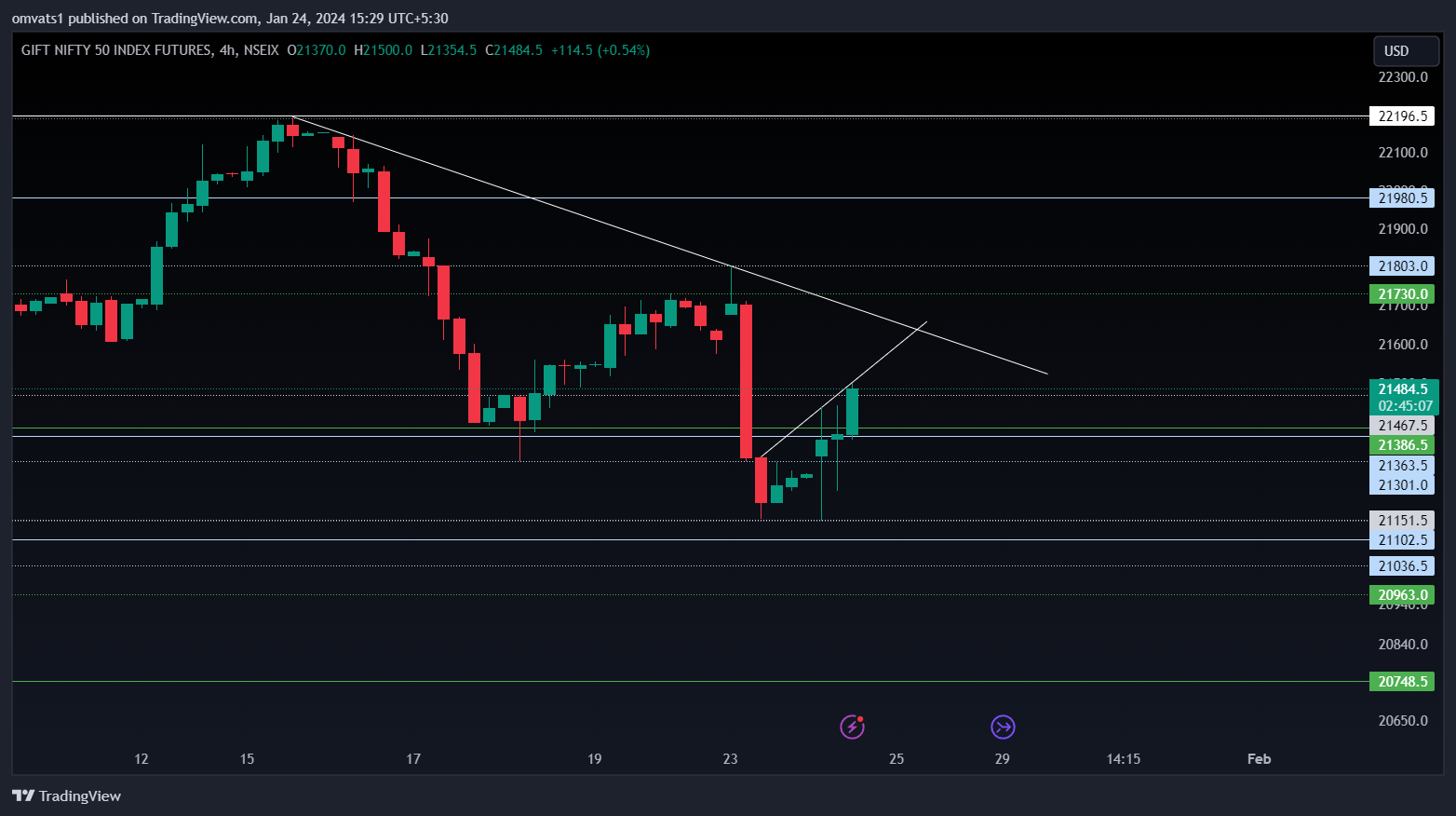The image size is (1456, 816).
Task: Click date 15 on time axis
Action: tap(247, 759)
